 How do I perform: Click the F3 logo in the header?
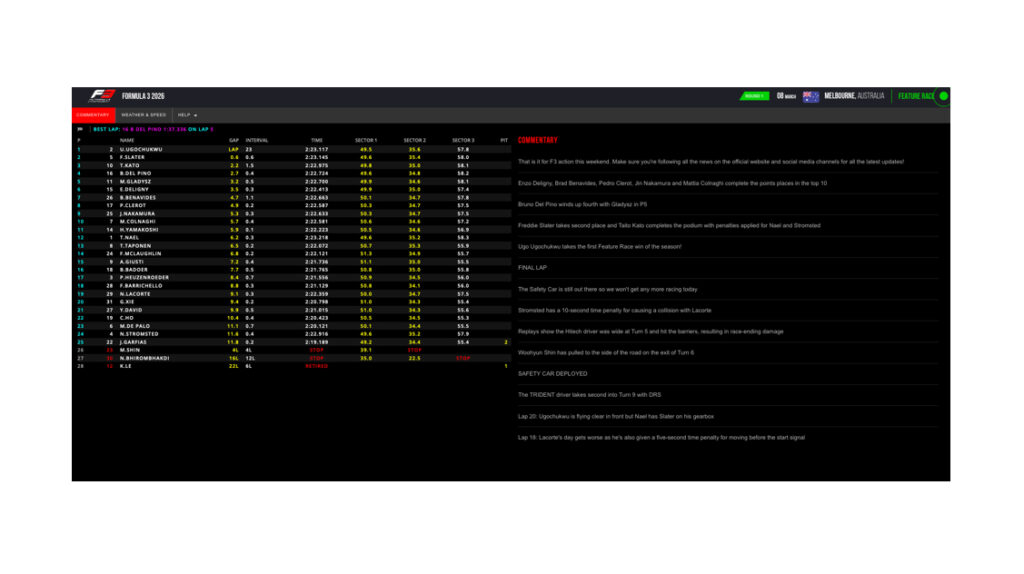102,96
